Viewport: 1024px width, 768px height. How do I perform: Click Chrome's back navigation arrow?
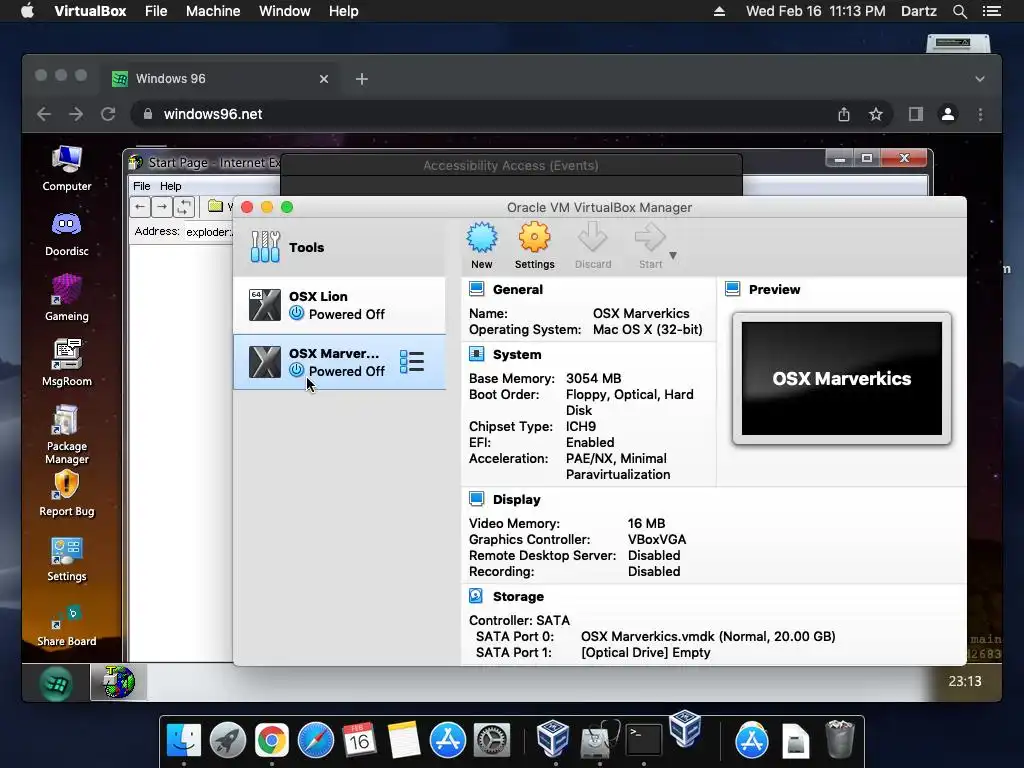(x=44, y=114)
